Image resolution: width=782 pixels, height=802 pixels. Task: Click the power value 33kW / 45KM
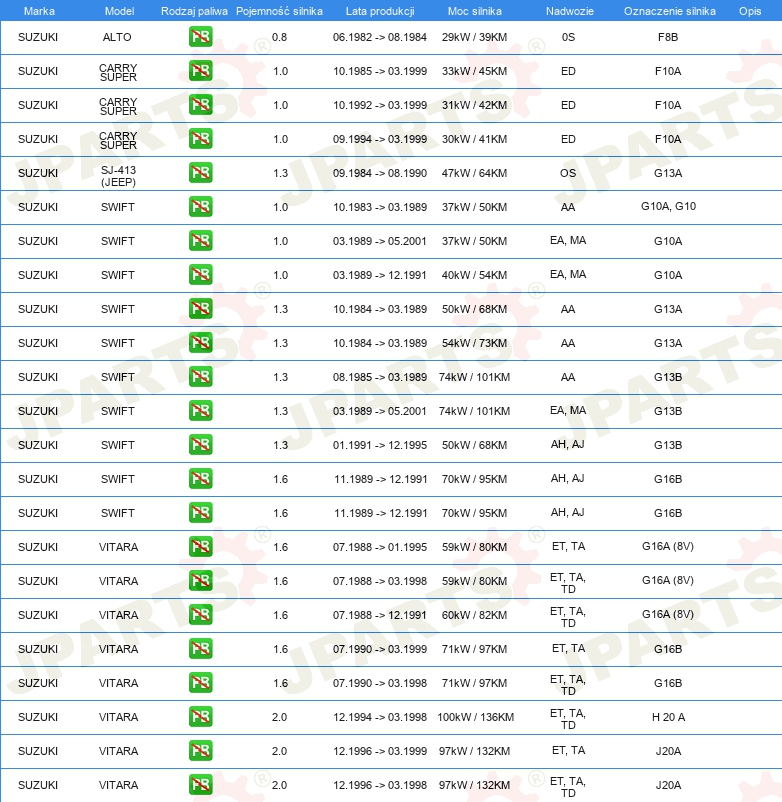coord(475,71)
